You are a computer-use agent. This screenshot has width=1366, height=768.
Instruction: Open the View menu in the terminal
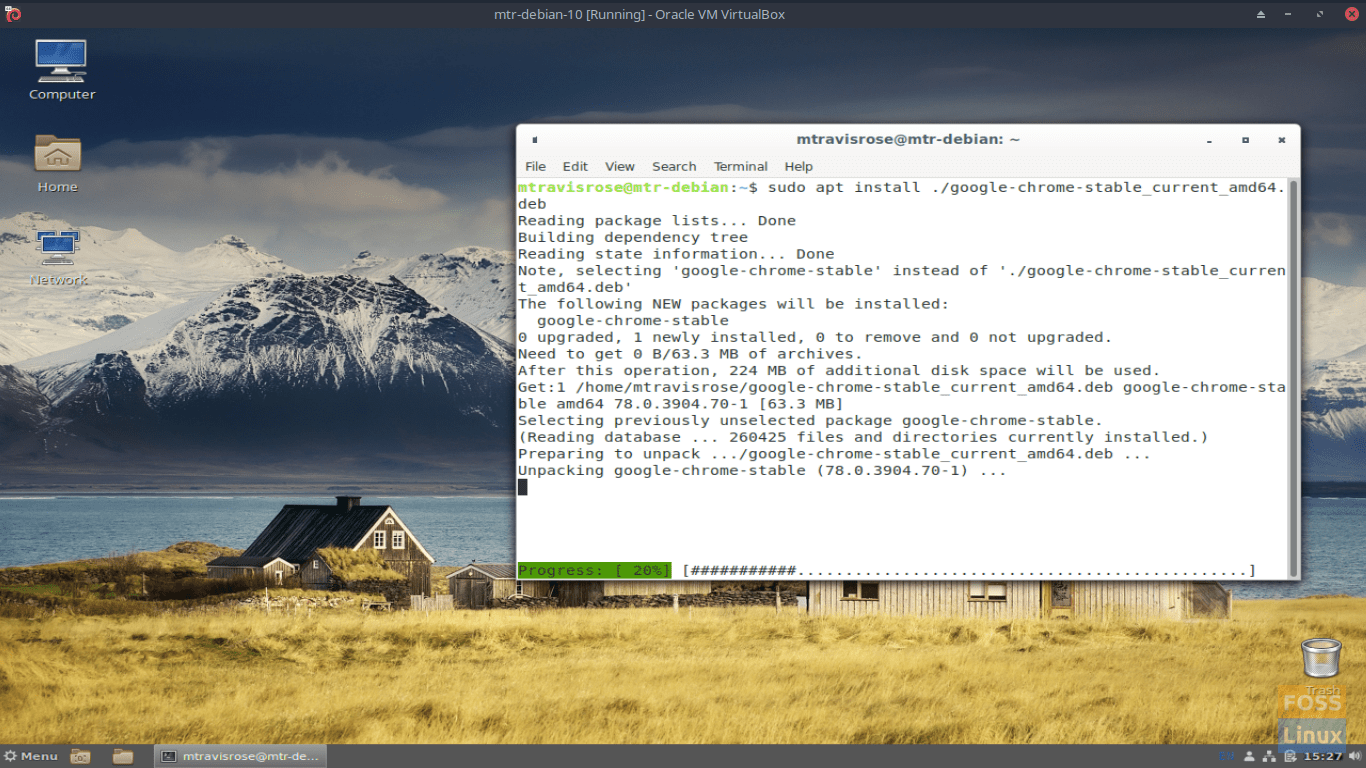pyautogui.click(x=620, y=166)
